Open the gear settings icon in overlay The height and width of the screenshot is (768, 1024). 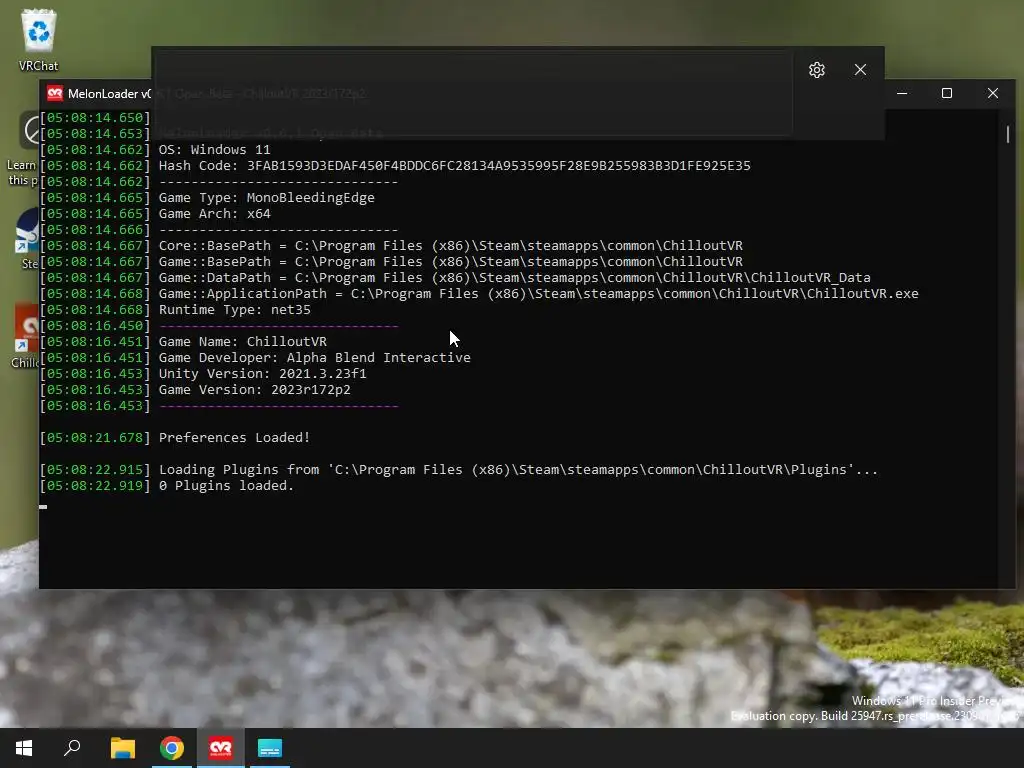tap(816, 70)
